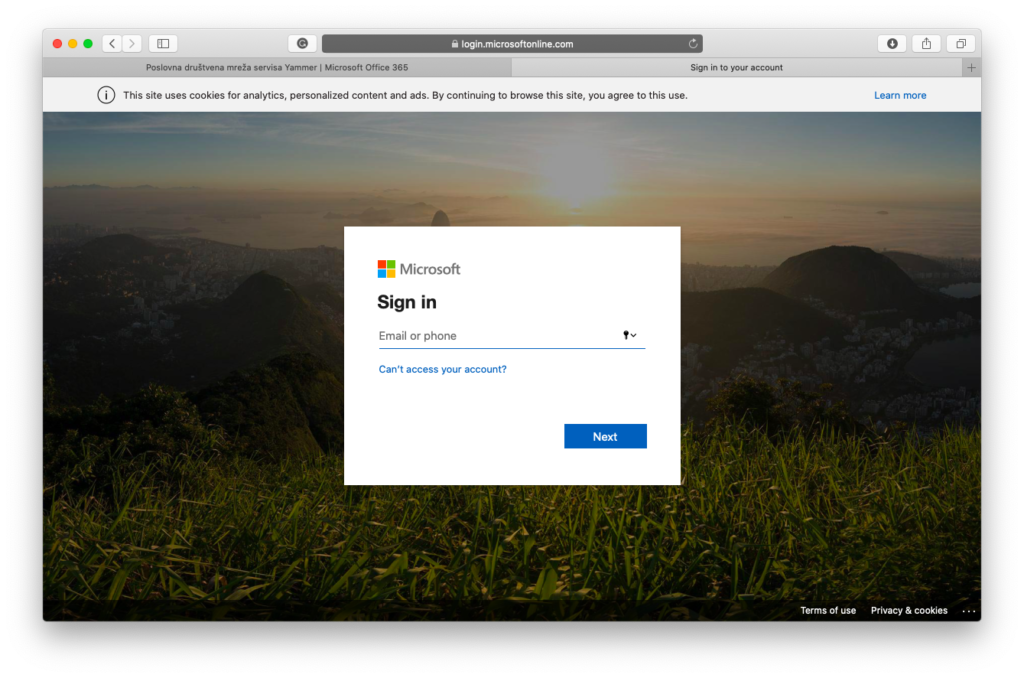Open the 'Can't access your account?' link
The height and width of the screenshot is (678, 1024).
click(x=442, y=369)
